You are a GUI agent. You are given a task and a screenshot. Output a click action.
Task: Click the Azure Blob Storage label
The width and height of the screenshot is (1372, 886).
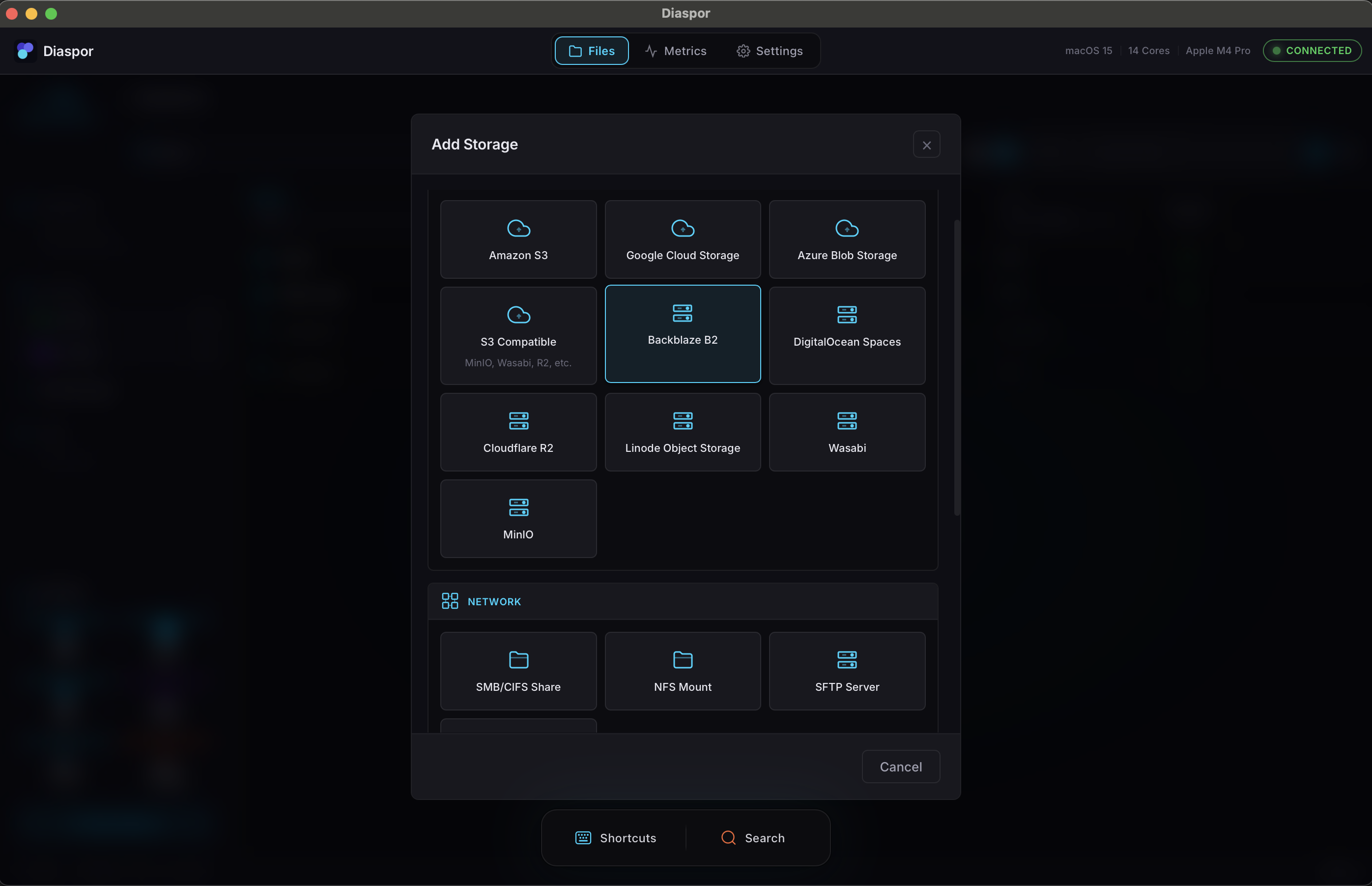click(x=847, y=255)
